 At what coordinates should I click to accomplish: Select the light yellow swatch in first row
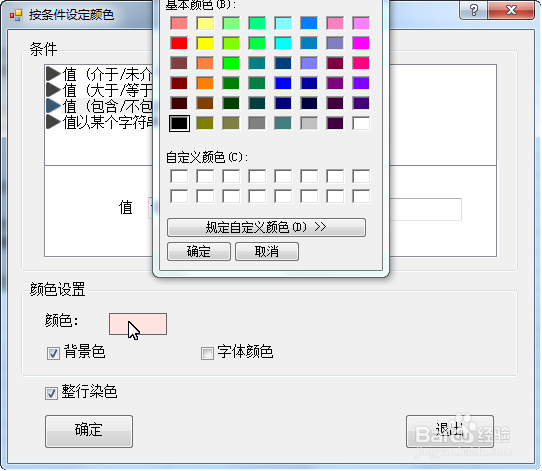[x=205, y=23]
